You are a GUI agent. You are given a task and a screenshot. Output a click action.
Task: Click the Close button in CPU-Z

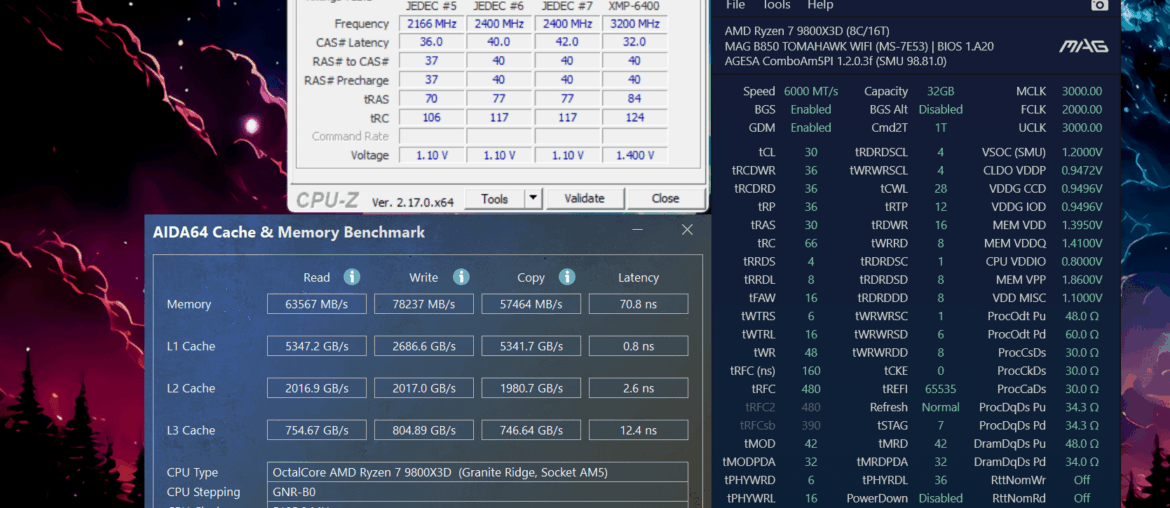coord(665,198)
